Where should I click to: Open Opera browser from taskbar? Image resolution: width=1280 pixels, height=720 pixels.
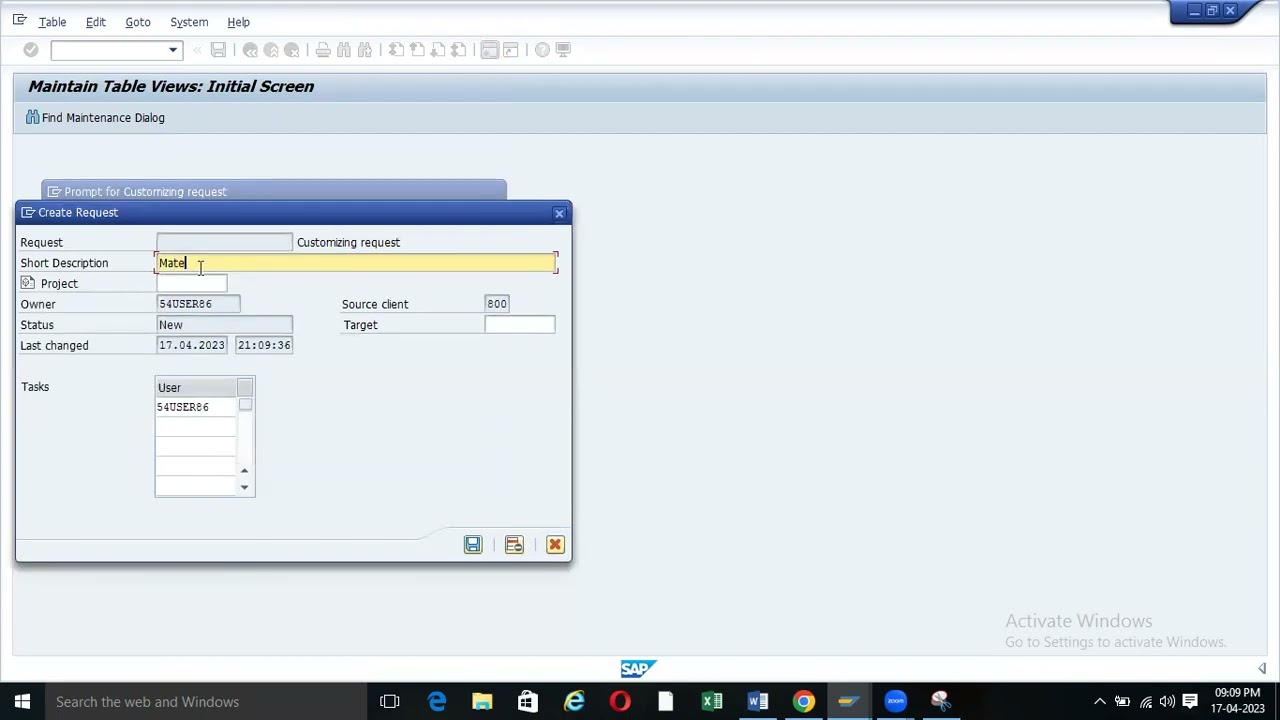pos(620,702)
